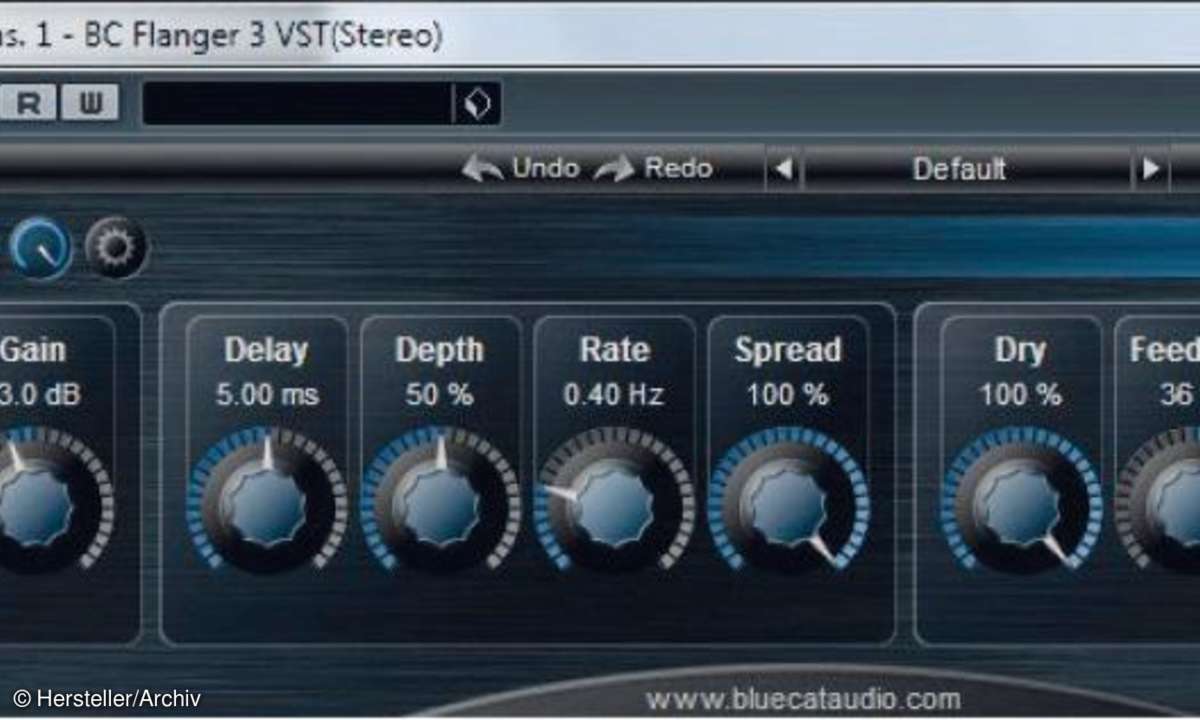Open settings with the gear icon
The width and height of the screenshot is (1200, 720).
pyautogui.click(x=116, y=247)
